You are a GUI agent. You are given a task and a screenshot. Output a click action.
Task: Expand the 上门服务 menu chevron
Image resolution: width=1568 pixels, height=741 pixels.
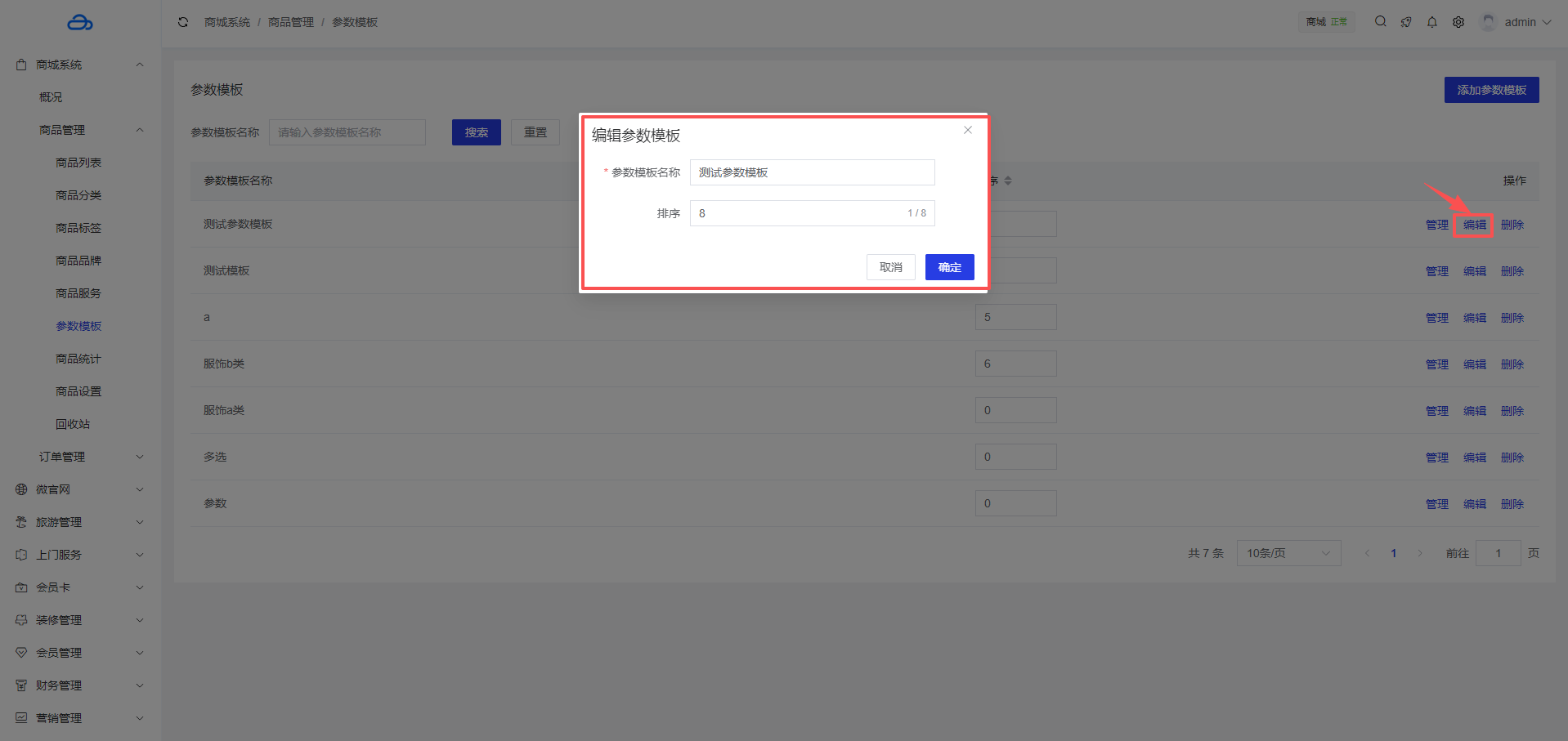point(140,555)
